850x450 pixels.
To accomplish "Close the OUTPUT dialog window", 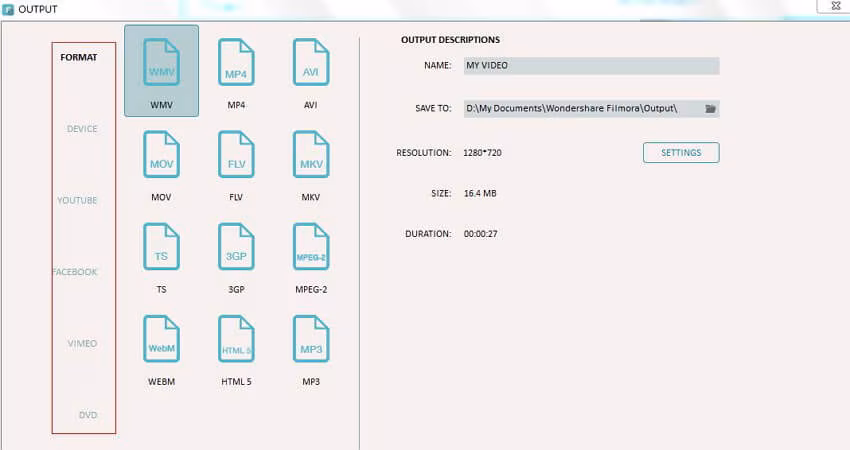I will [x=835, y=6].
